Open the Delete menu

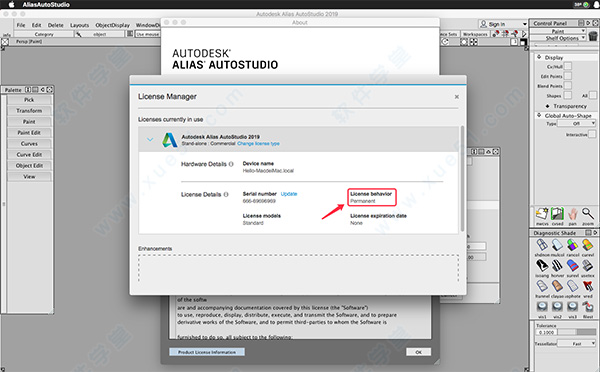coord(55,25)
